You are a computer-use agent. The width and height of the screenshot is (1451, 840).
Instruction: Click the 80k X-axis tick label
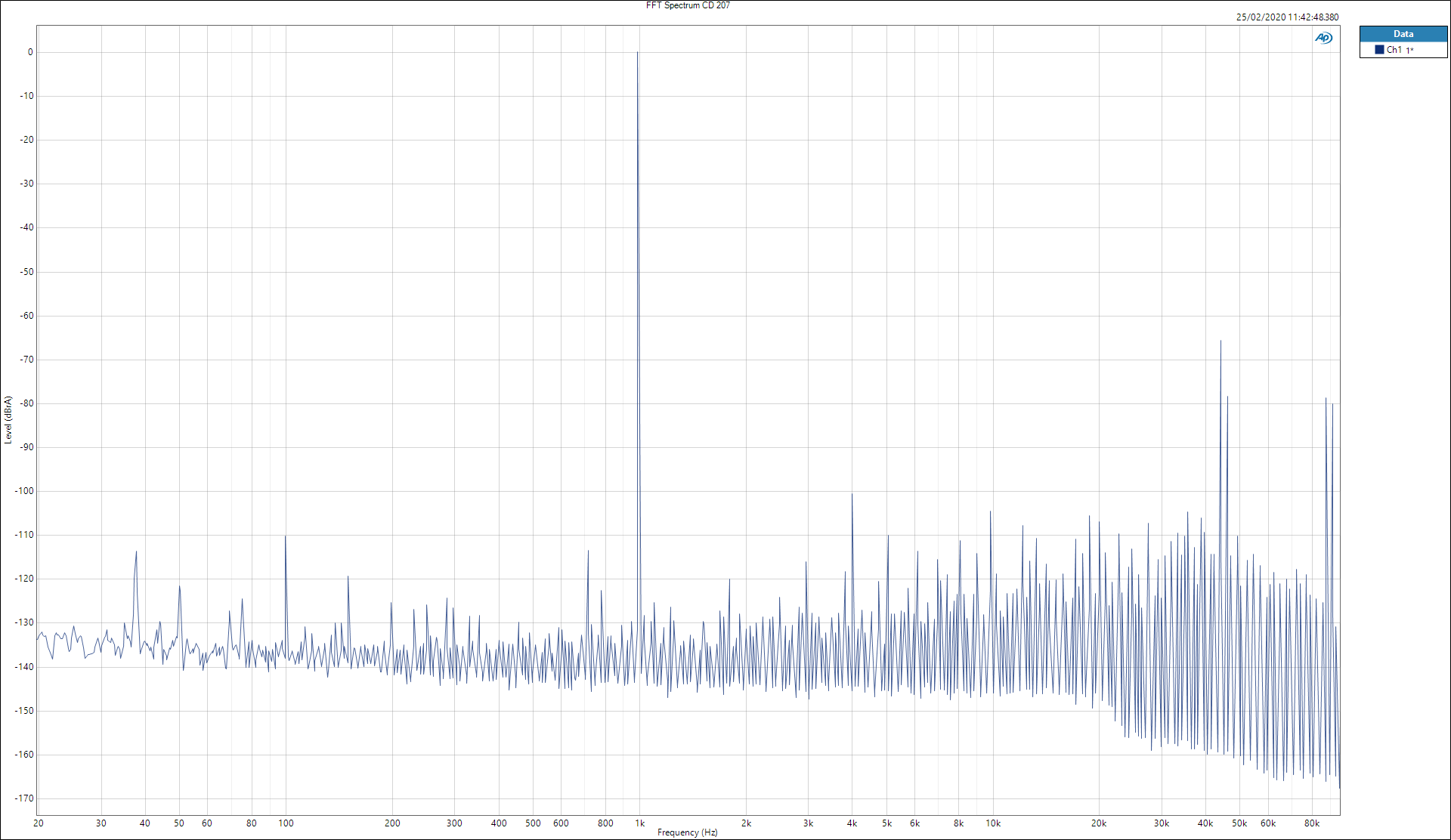tap(1312, 823)
